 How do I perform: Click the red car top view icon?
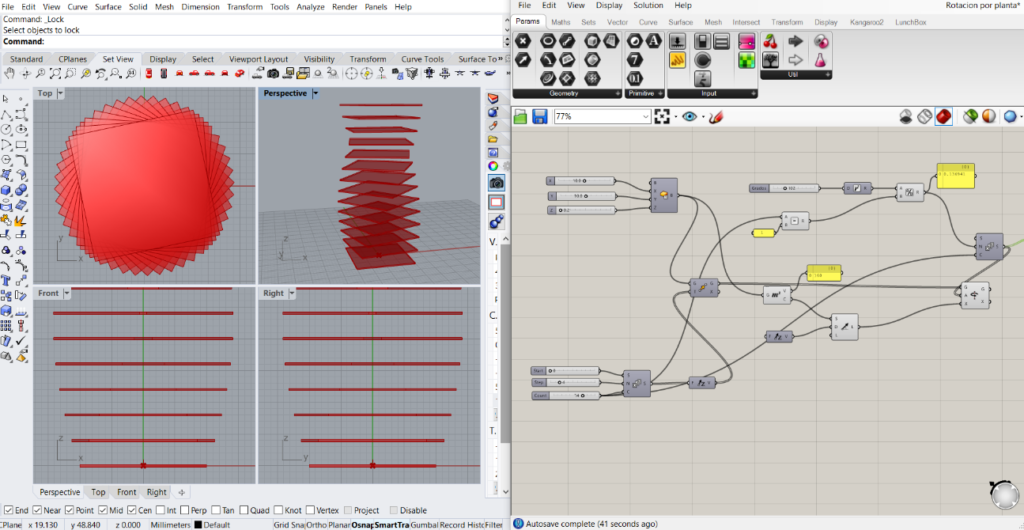coord(149,73)
